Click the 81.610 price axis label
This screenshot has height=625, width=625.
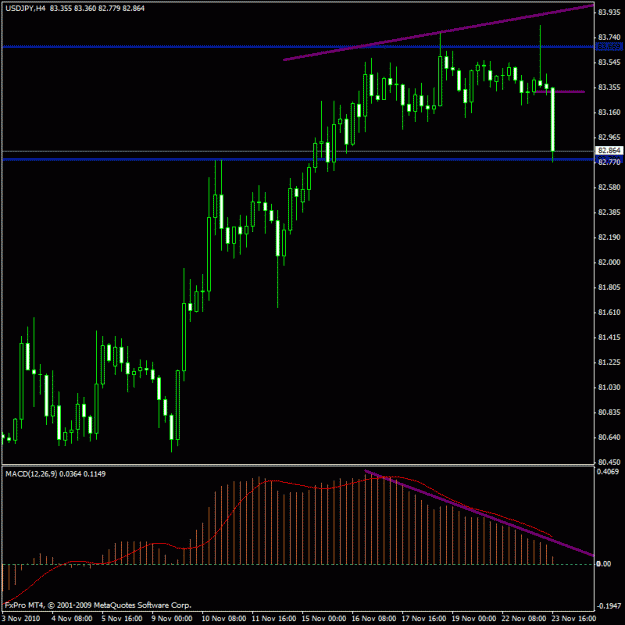tap(609, 312)
